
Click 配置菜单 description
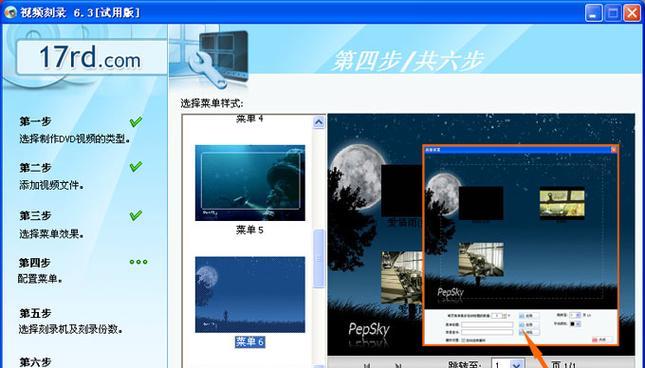[x=40, y=279]
